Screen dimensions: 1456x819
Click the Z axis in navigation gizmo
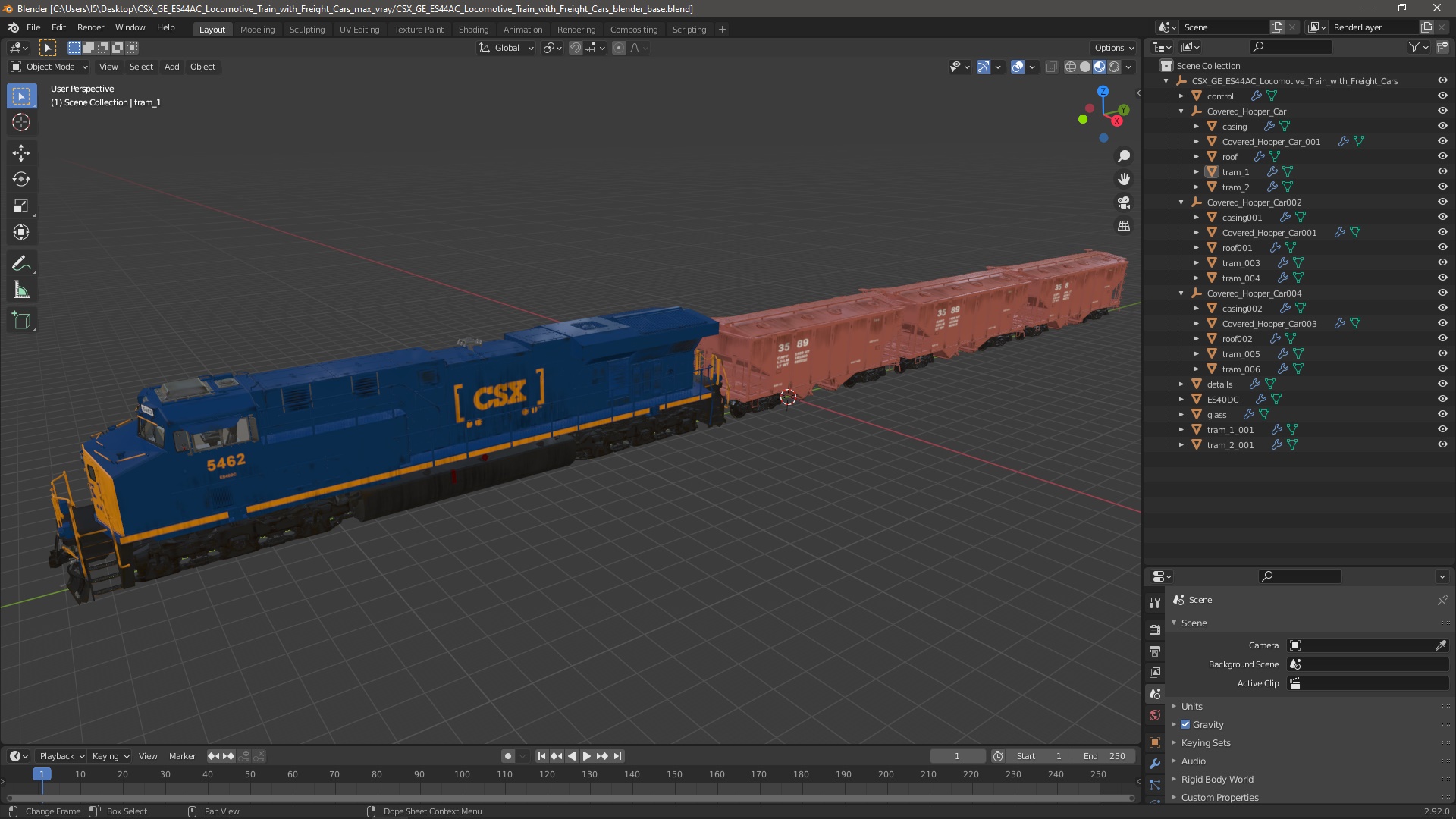[x=1103, y=91]
